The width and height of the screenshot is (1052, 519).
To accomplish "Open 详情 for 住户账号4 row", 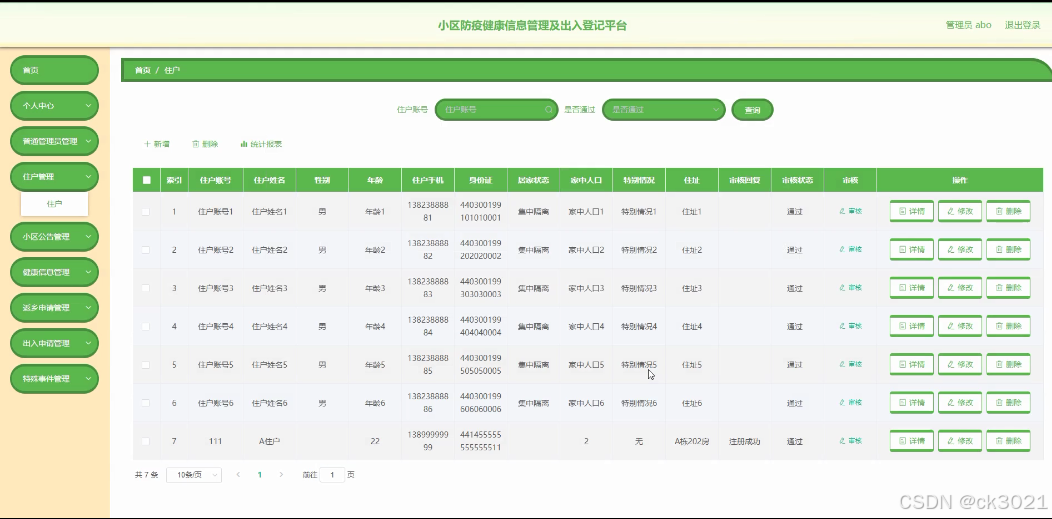I will 912,326.
